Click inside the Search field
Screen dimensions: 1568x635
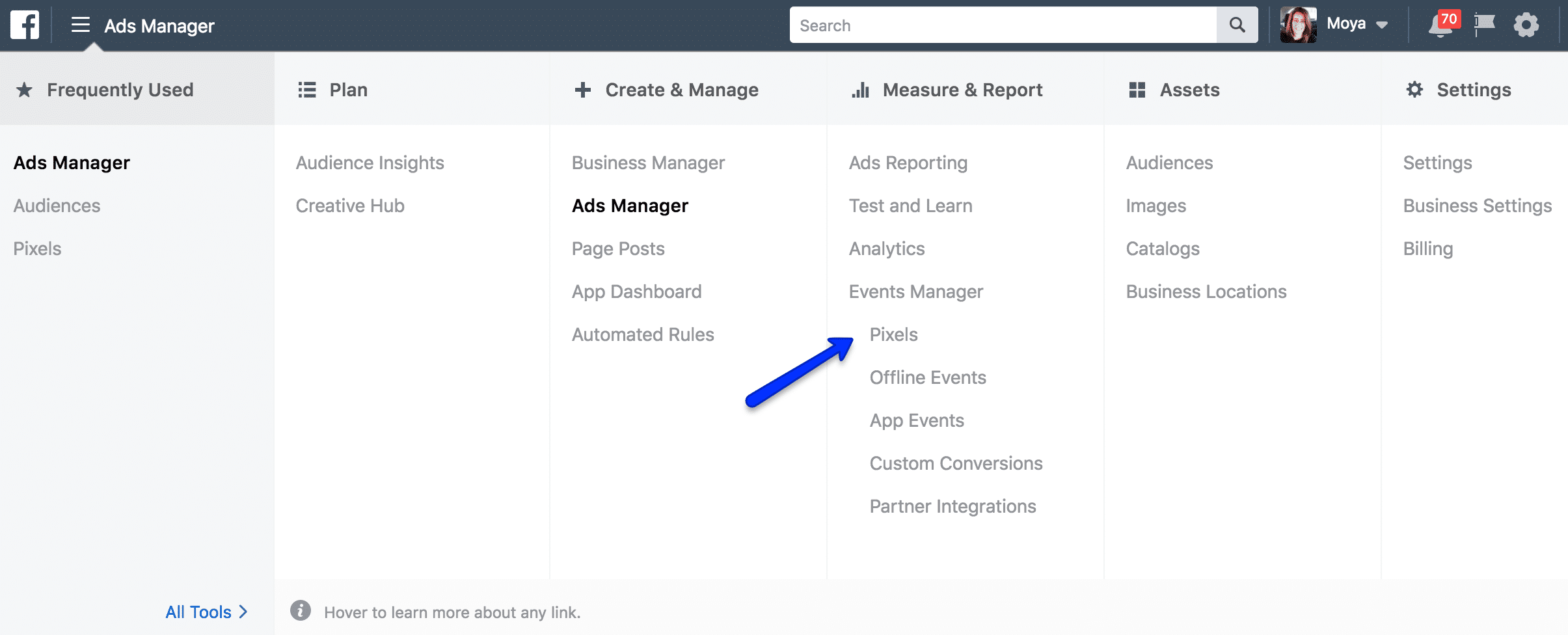(x=1003, y=25)
